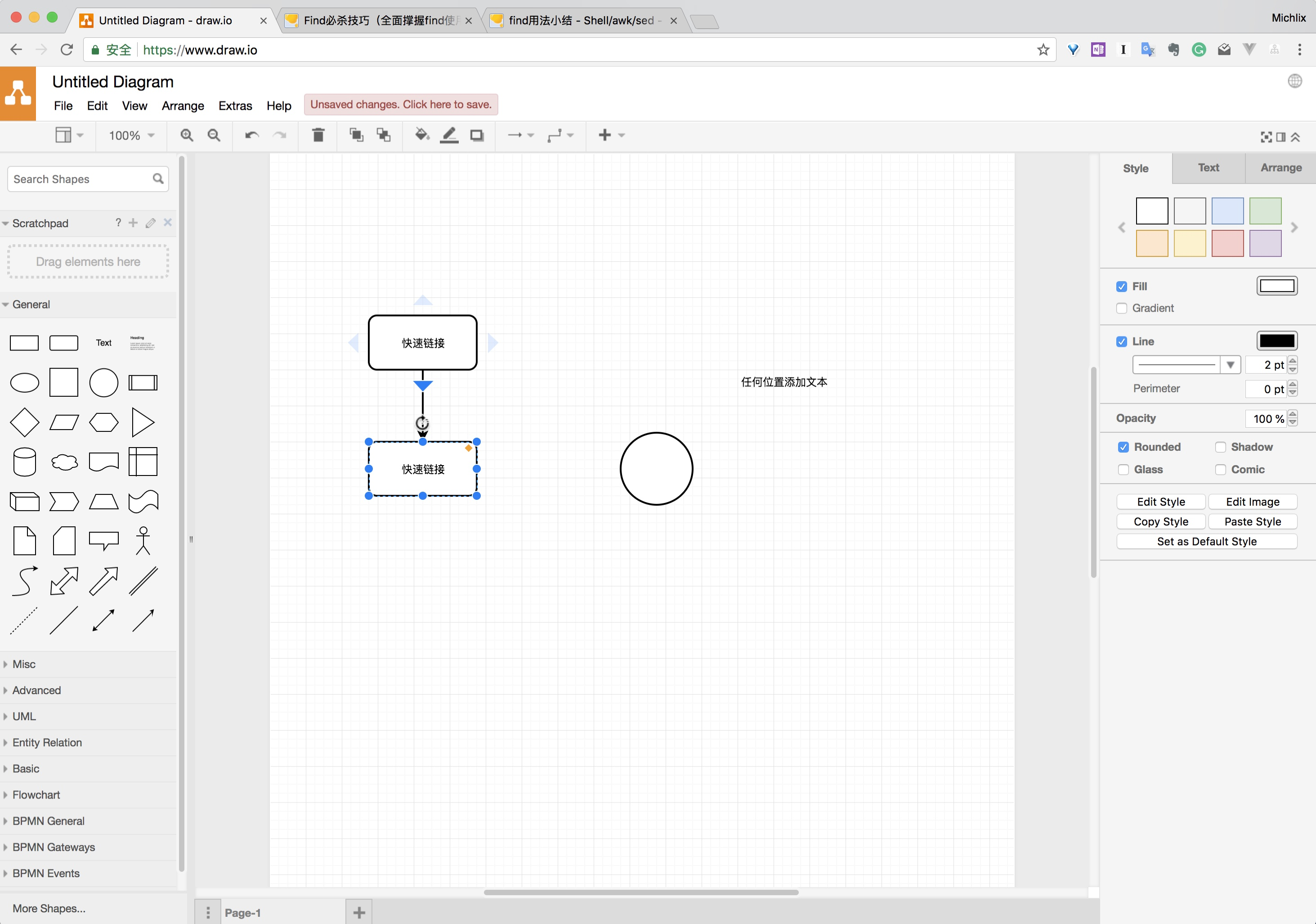Screen dimensions: 1316x924
Task: Select the blue style swatch
Action: (x=1228, y=211)
